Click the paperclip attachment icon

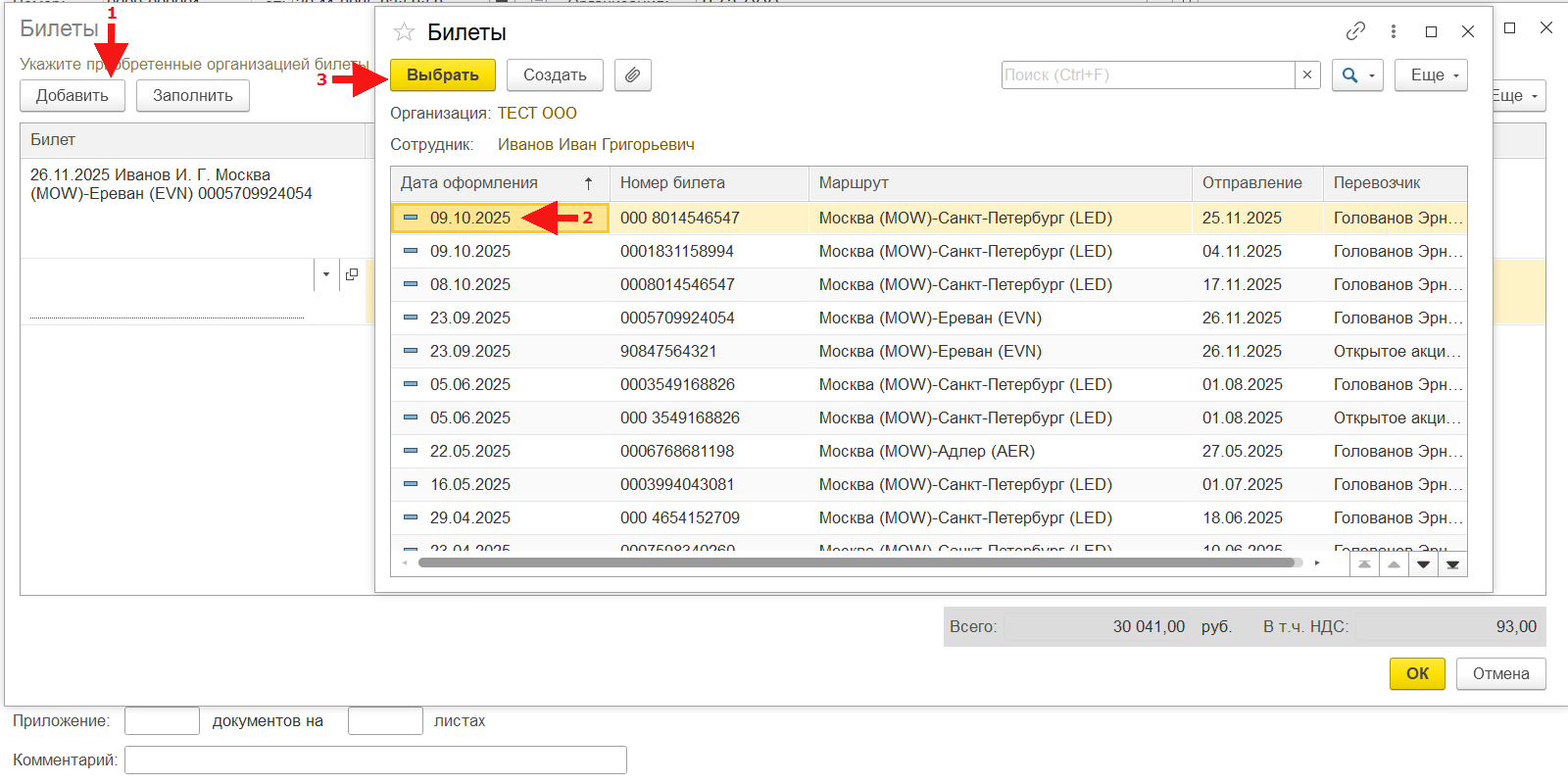[x=633, y=75]
